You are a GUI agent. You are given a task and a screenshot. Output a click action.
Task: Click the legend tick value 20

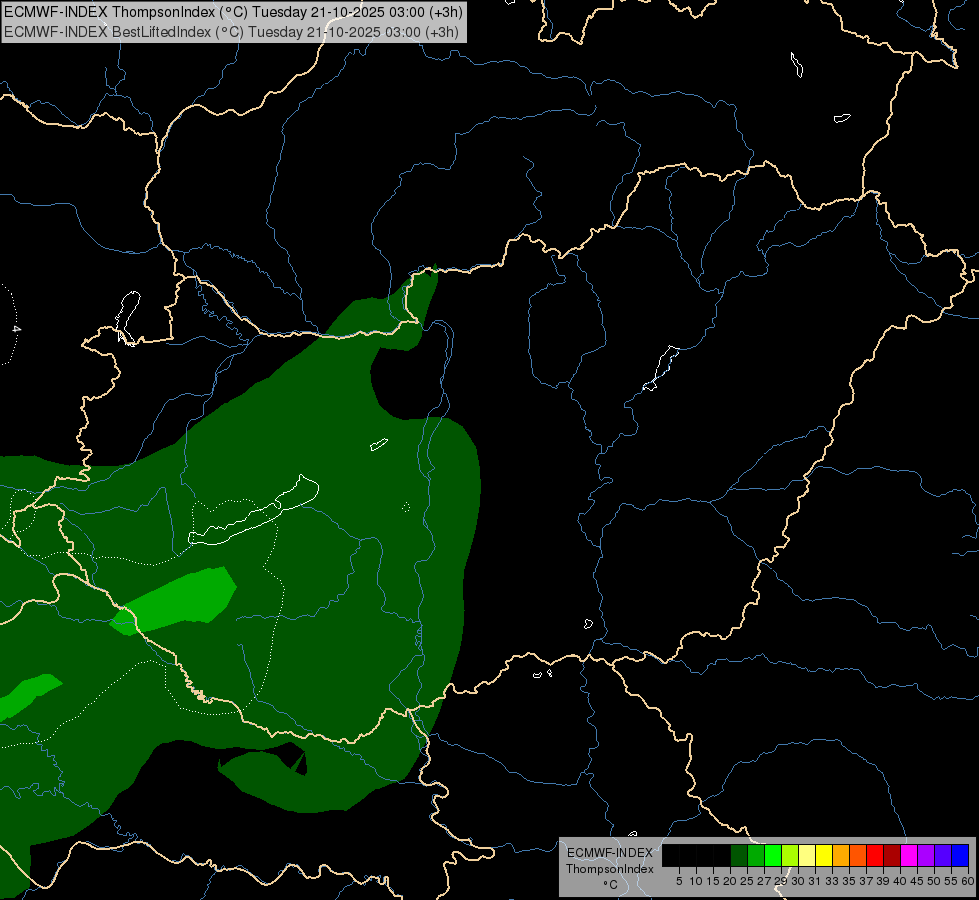click(x=730, y=881)
